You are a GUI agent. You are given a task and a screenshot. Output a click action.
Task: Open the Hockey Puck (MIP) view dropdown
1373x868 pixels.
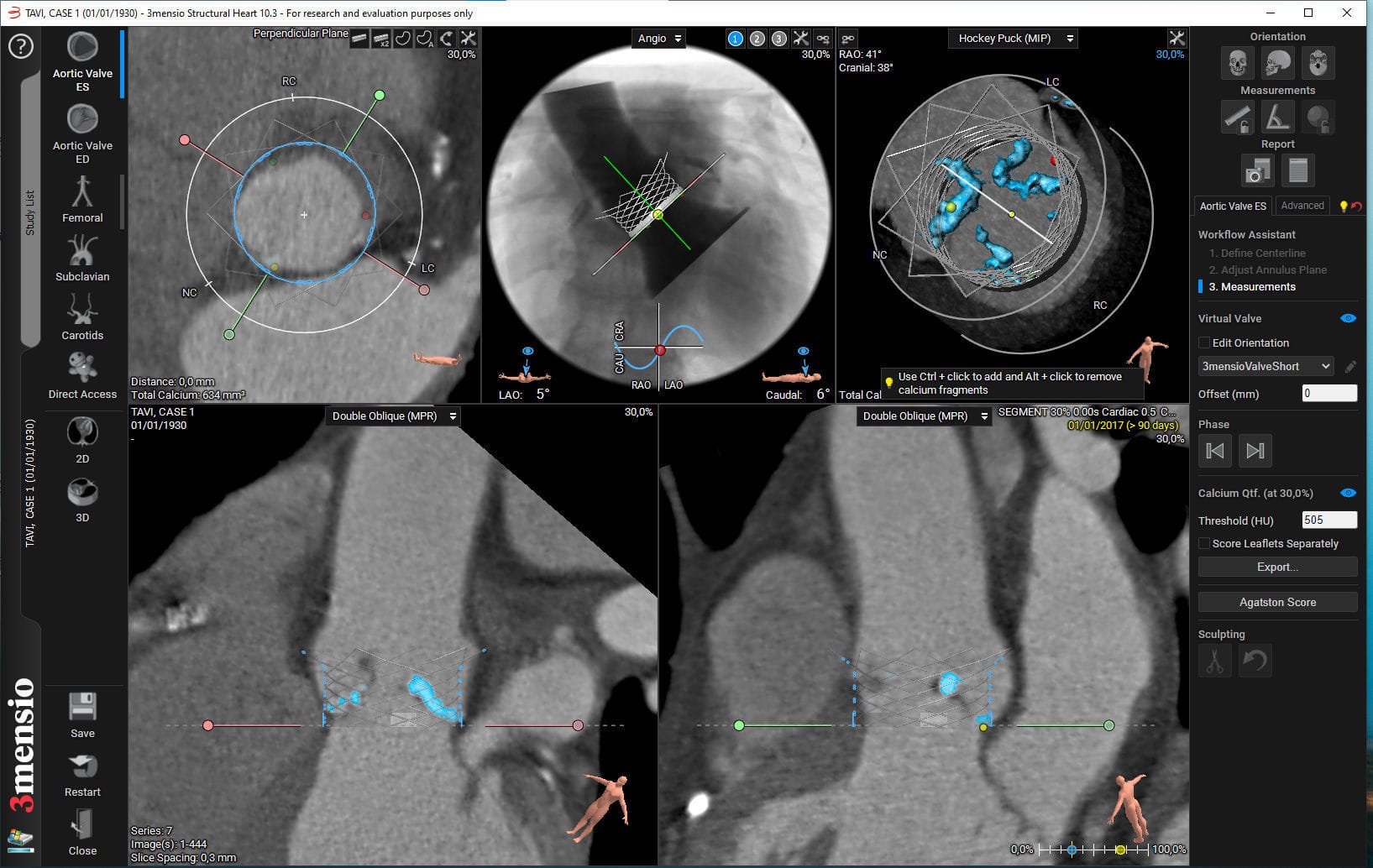(x=1012, y=38)
